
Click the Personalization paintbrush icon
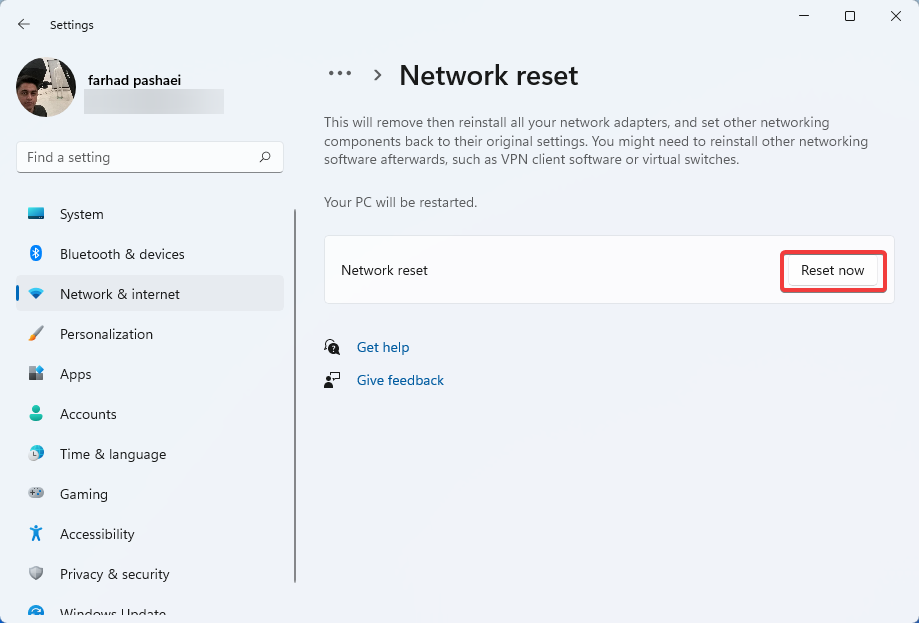(36, 334)
